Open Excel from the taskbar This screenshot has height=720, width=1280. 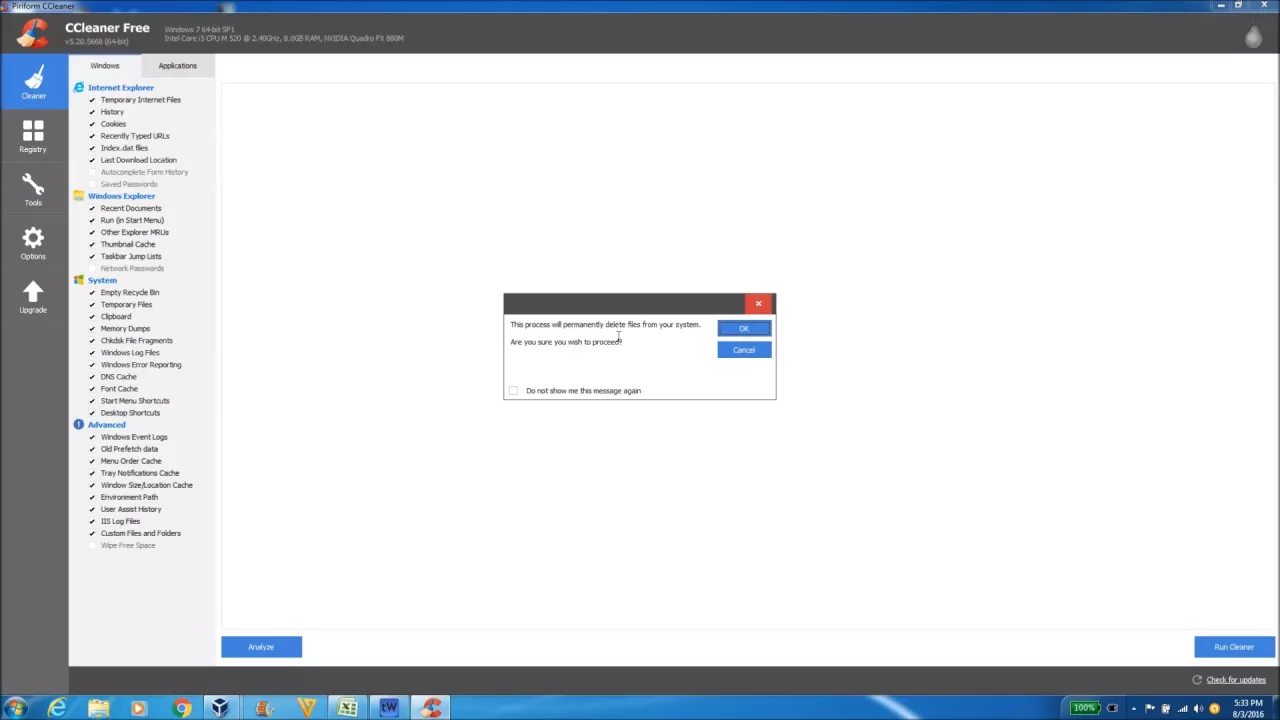click(x=347, y=708)
